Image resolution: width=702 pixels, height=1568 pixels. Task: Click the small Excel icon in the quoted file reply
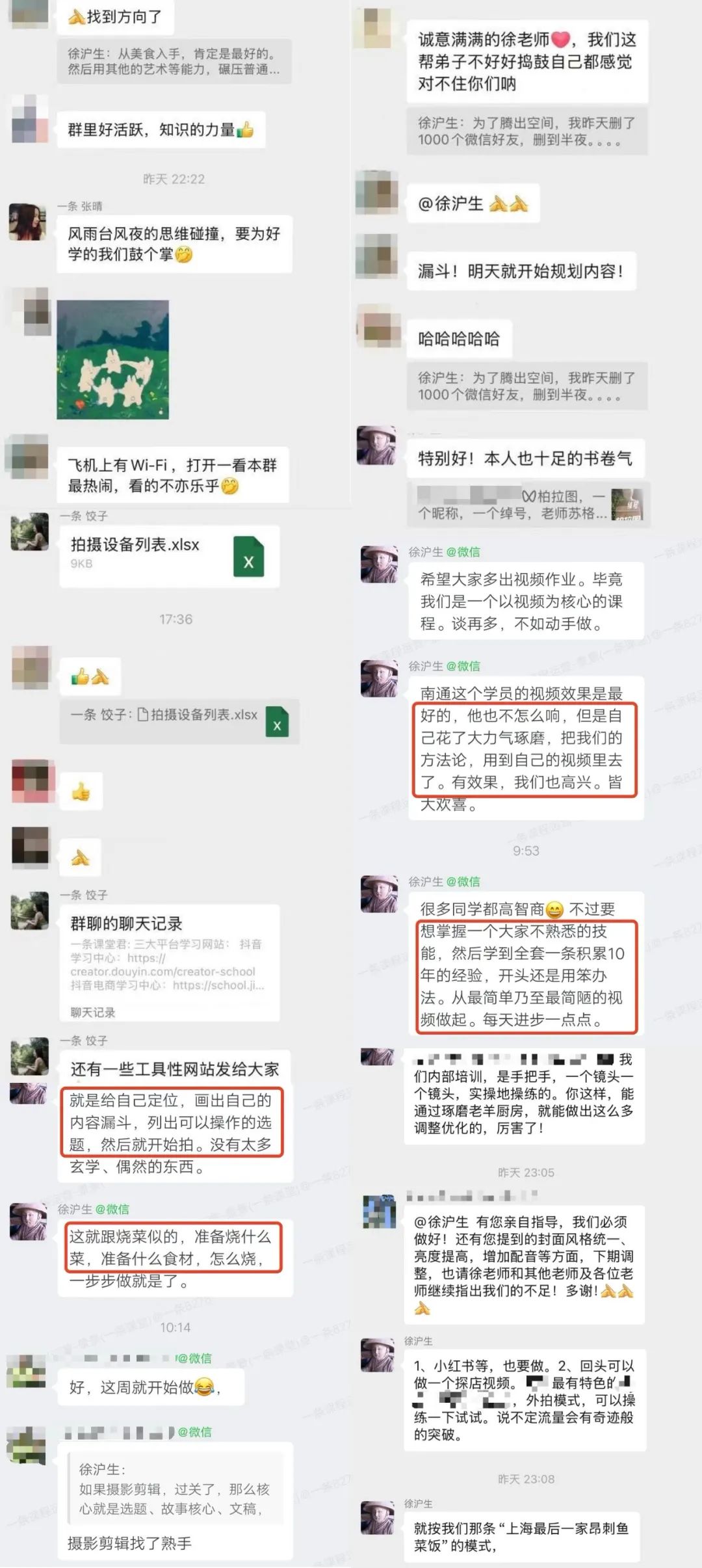(277, 722)
